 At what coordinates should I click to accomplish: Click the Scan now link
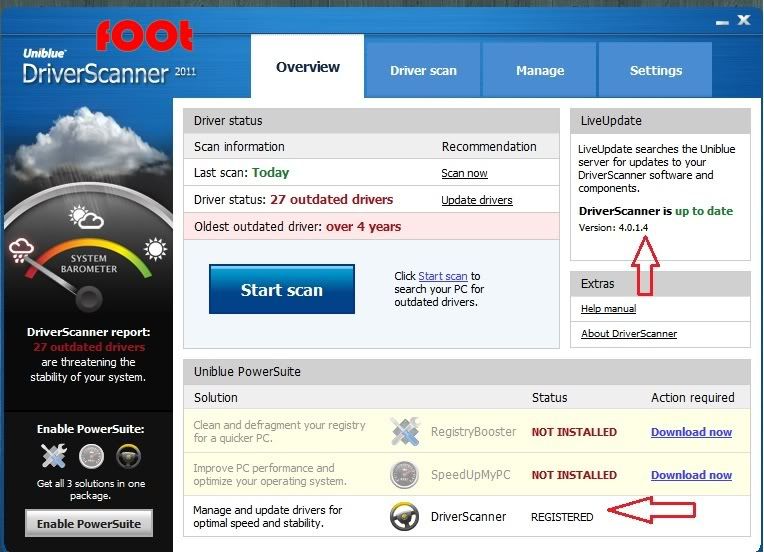(x=464, y=173)
